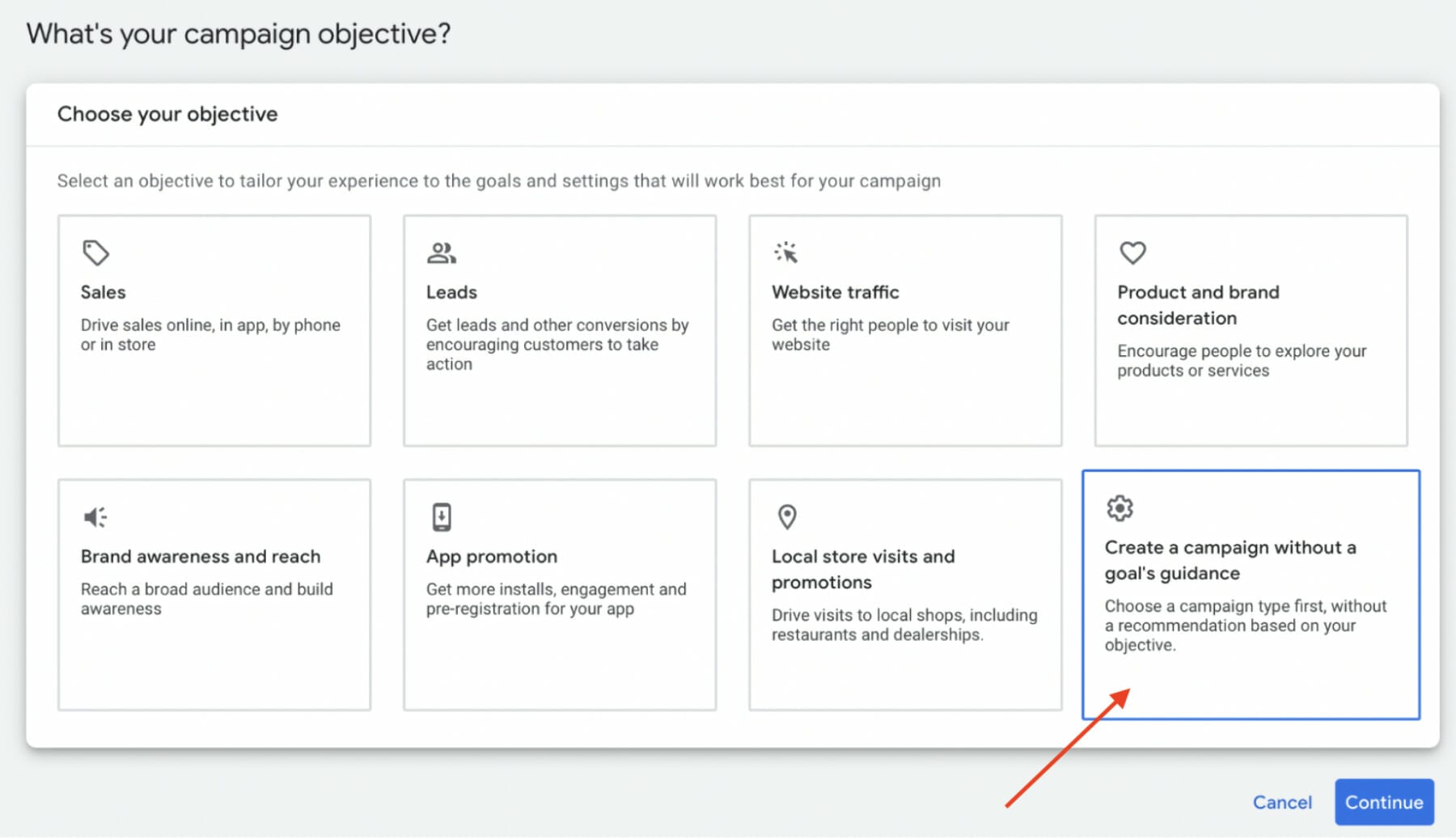Viewport: 1456px width, 840px height.
Task: Click the Cancel link
Action: pos(1282,802)
